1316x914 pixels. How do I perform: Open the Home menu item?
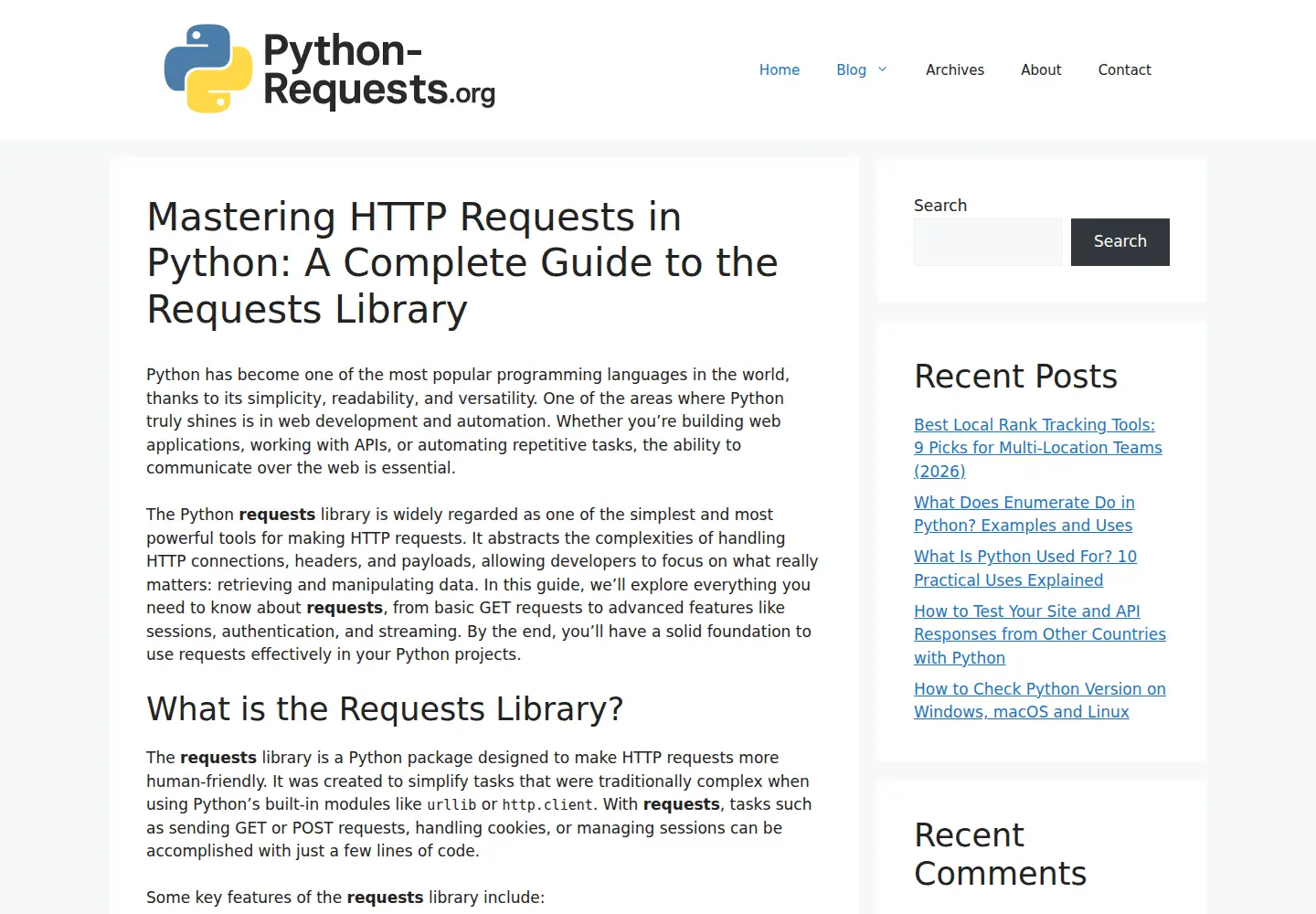[780, 69]
